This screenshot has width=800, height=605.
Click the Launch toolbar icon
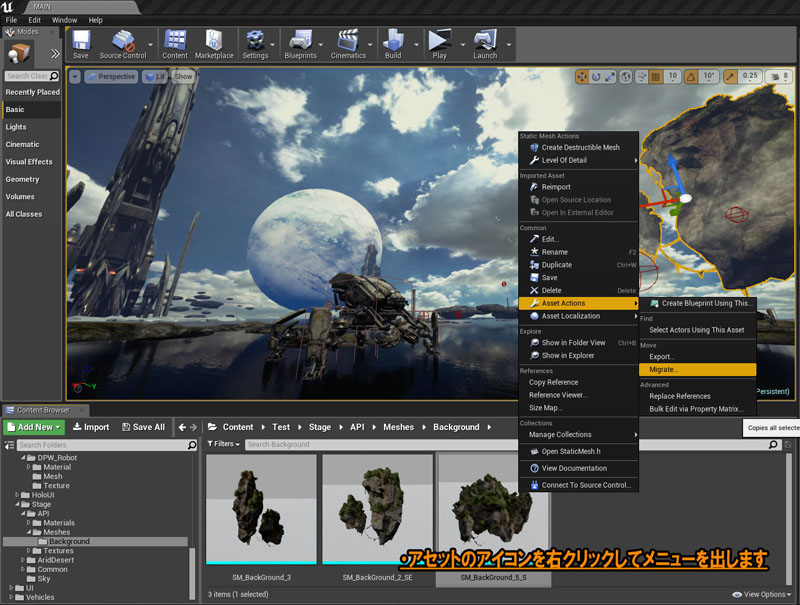pyautogui.click(x=485, y=44)
